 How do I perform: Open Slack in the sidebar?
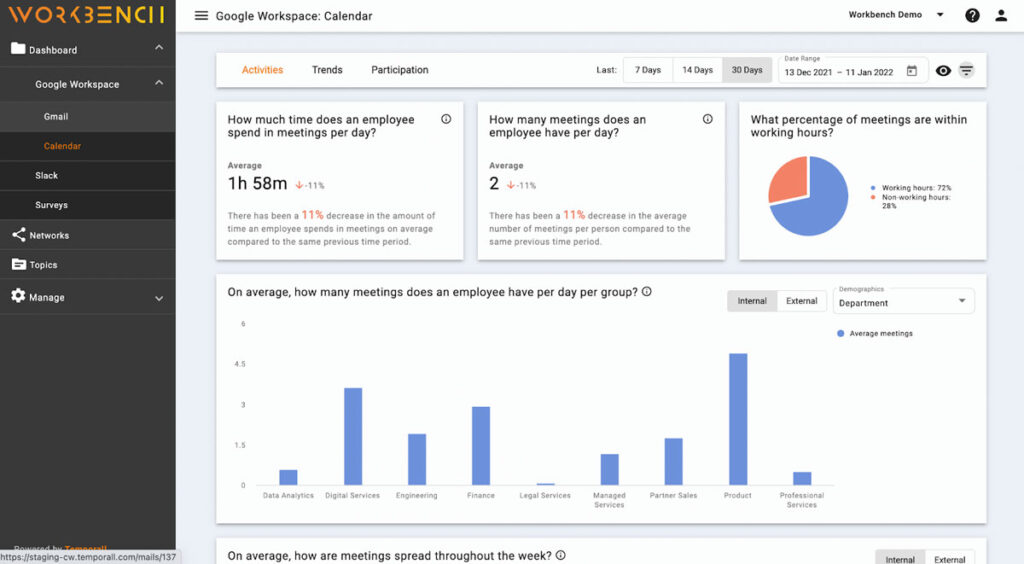(x=88, y=176)
